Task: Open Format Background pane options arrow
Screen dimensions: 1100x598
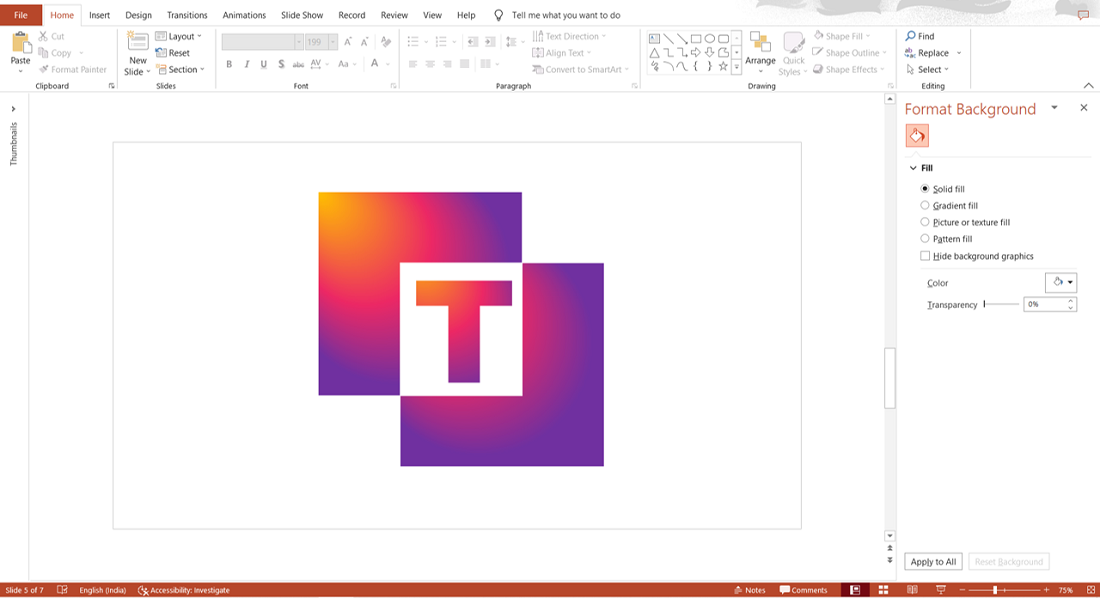Action: (x=1054, y=107)
